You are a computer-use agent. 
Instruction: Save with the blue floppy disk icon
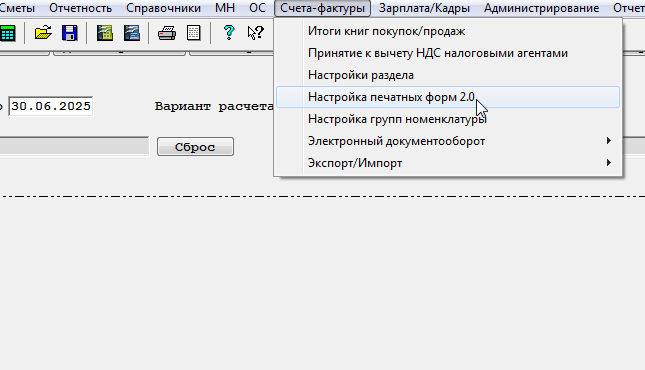tap(70, 33)
